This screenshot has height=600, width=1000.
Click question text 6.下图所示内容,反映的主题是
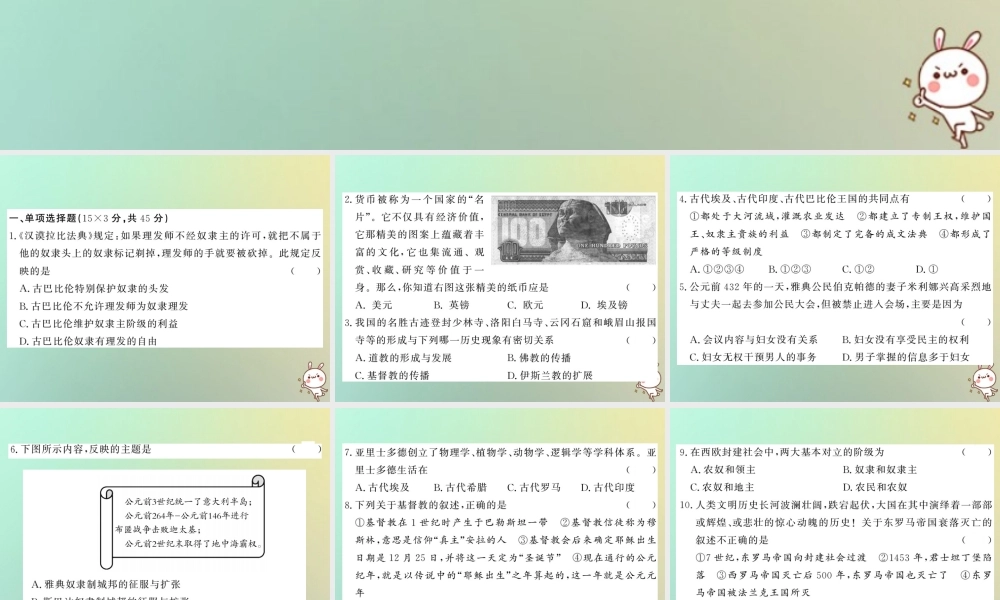click(x=81, y=450)
